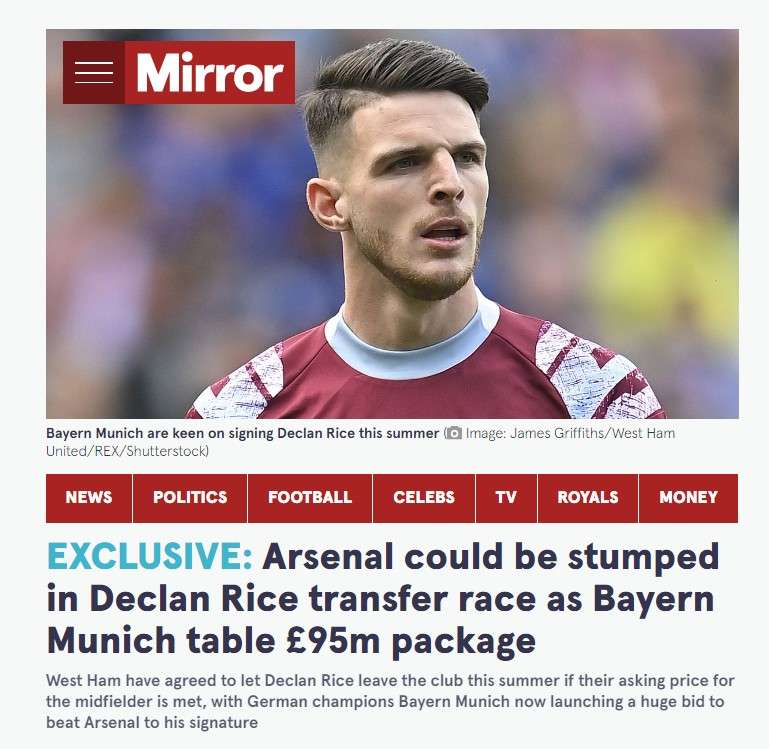Open the Arsenal Declan Rice headline

pyautogui.click(x=383, y=598)
